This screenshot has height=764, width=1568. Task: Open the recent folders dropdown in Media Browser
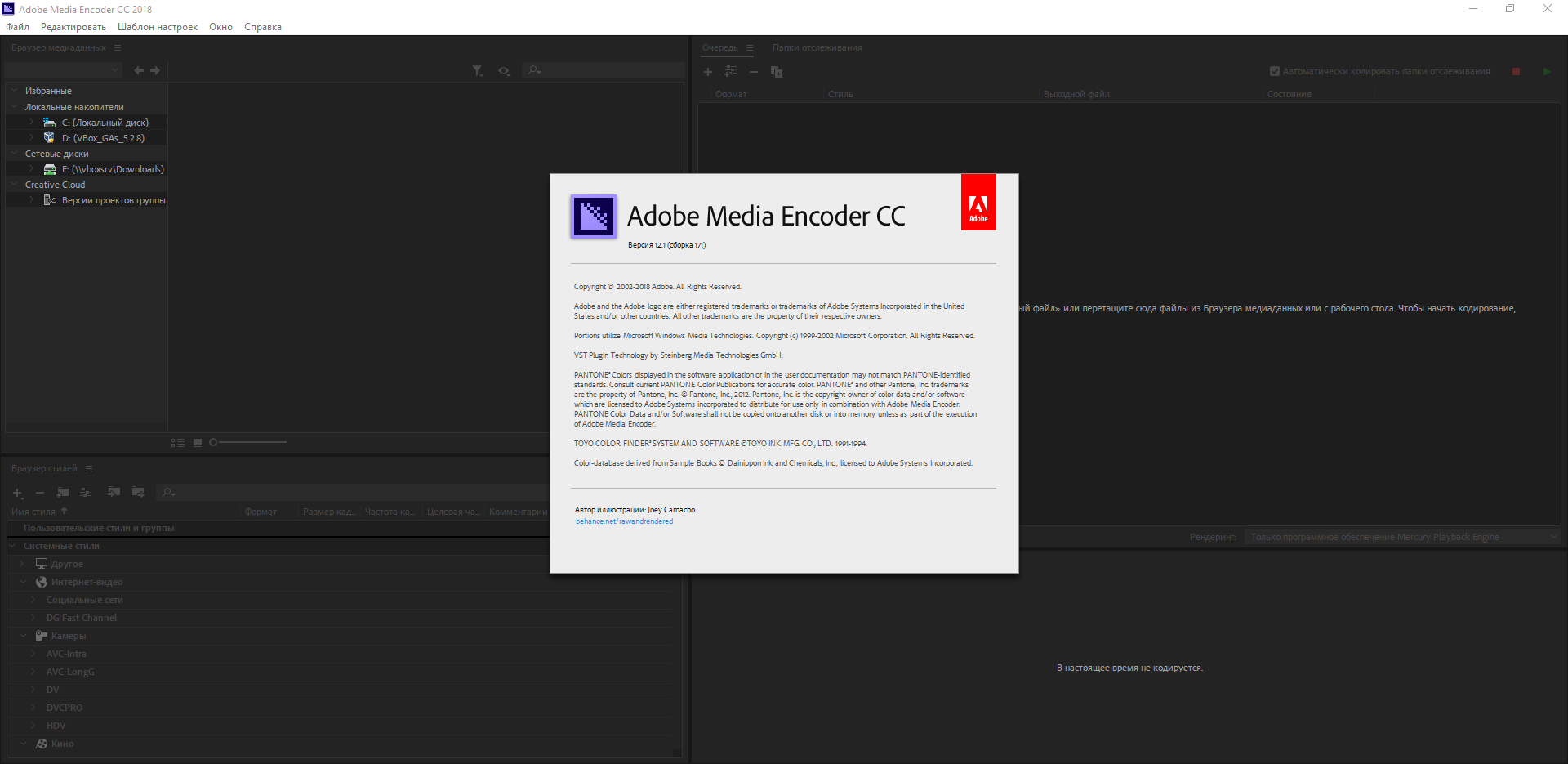tap(64, 70)
